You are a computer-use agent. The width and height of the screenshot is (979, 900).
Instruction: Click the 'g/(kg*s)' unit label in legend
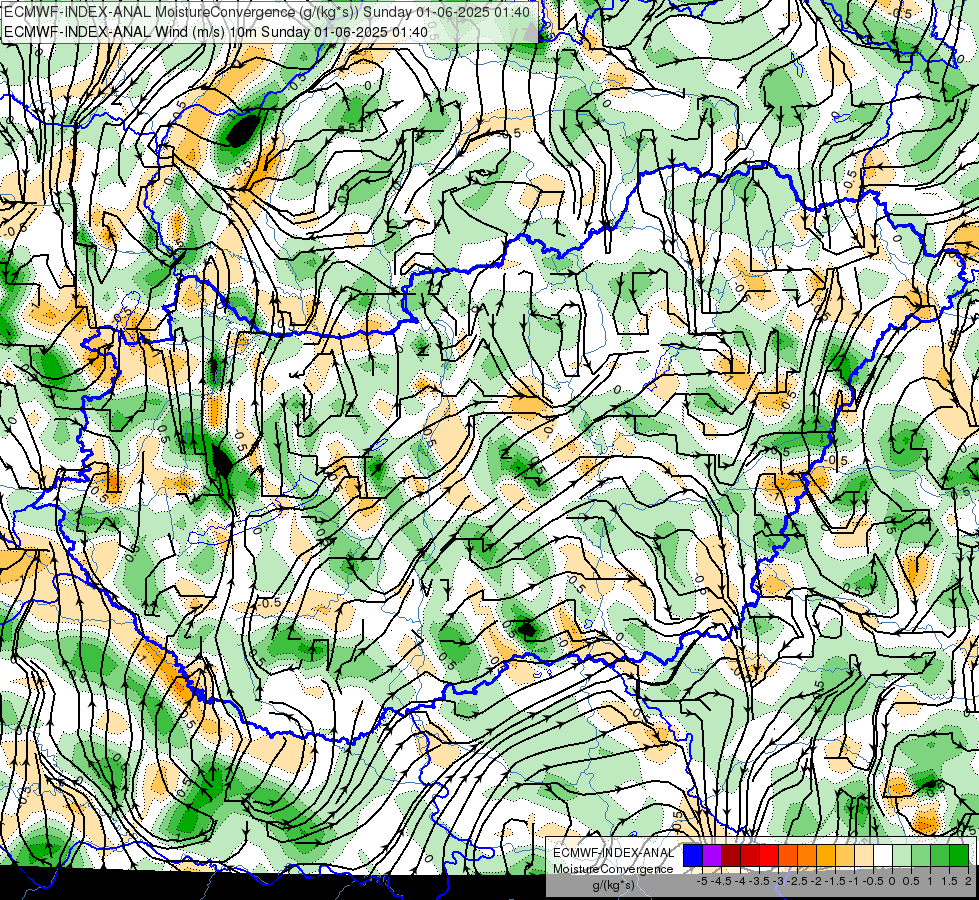613,886
